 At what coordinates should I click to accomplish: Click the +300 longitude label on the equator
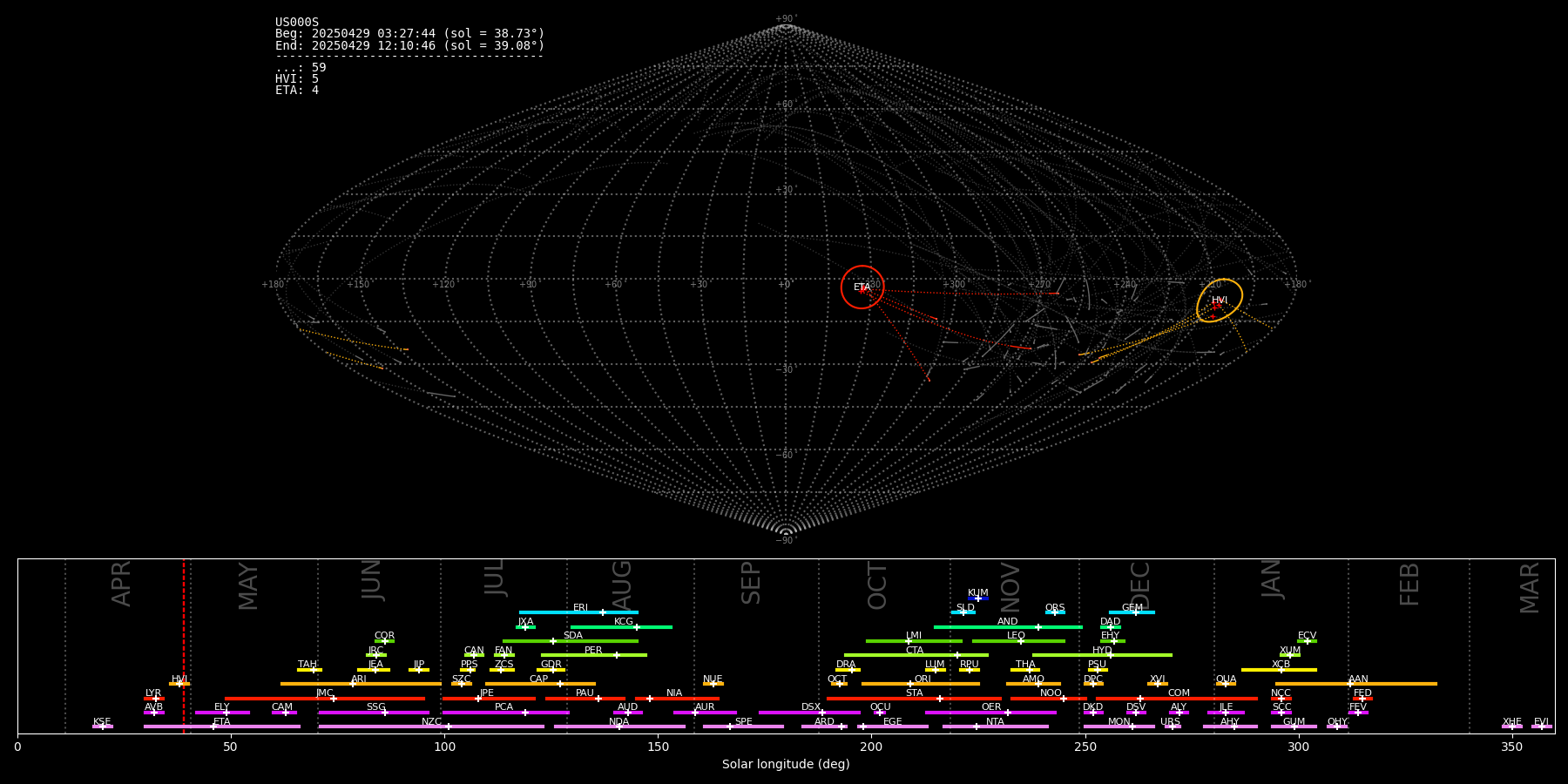pos(954,284)
